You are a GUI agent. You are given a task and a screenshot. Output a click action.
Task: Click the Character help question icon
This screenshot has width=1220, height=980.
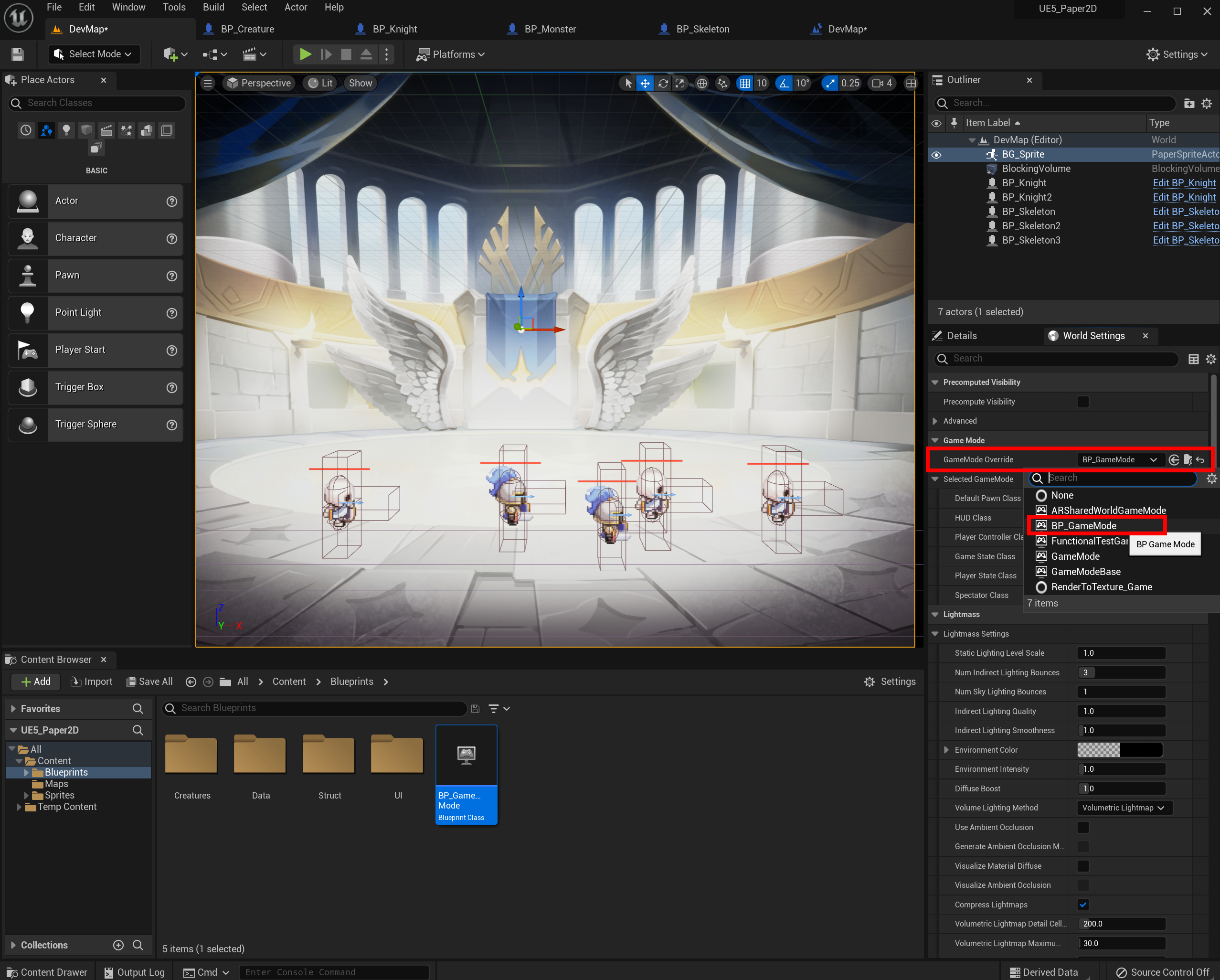[172, 238]
